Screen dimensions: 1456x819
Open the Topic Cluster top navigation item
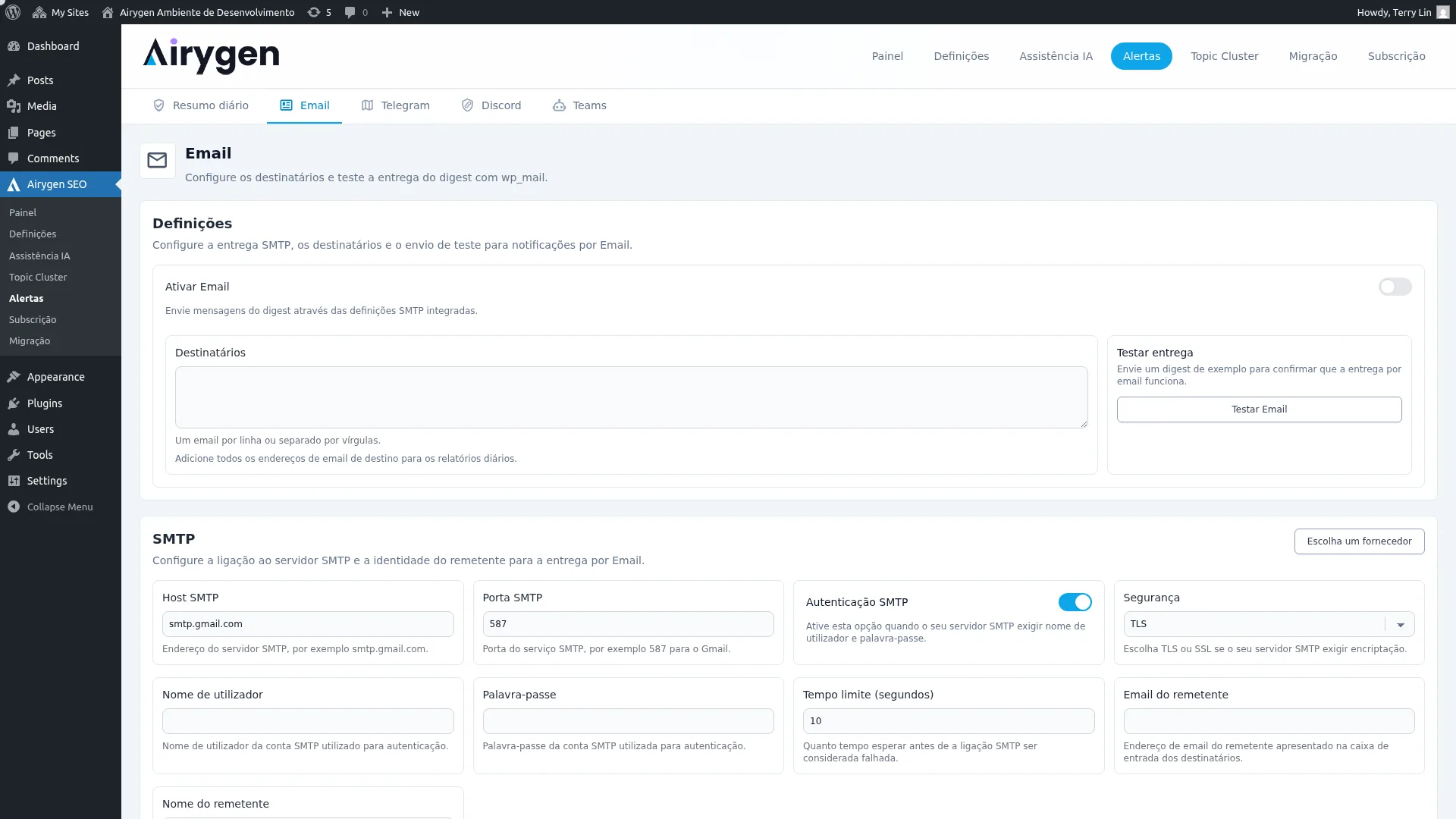[x=1224, y=56]
